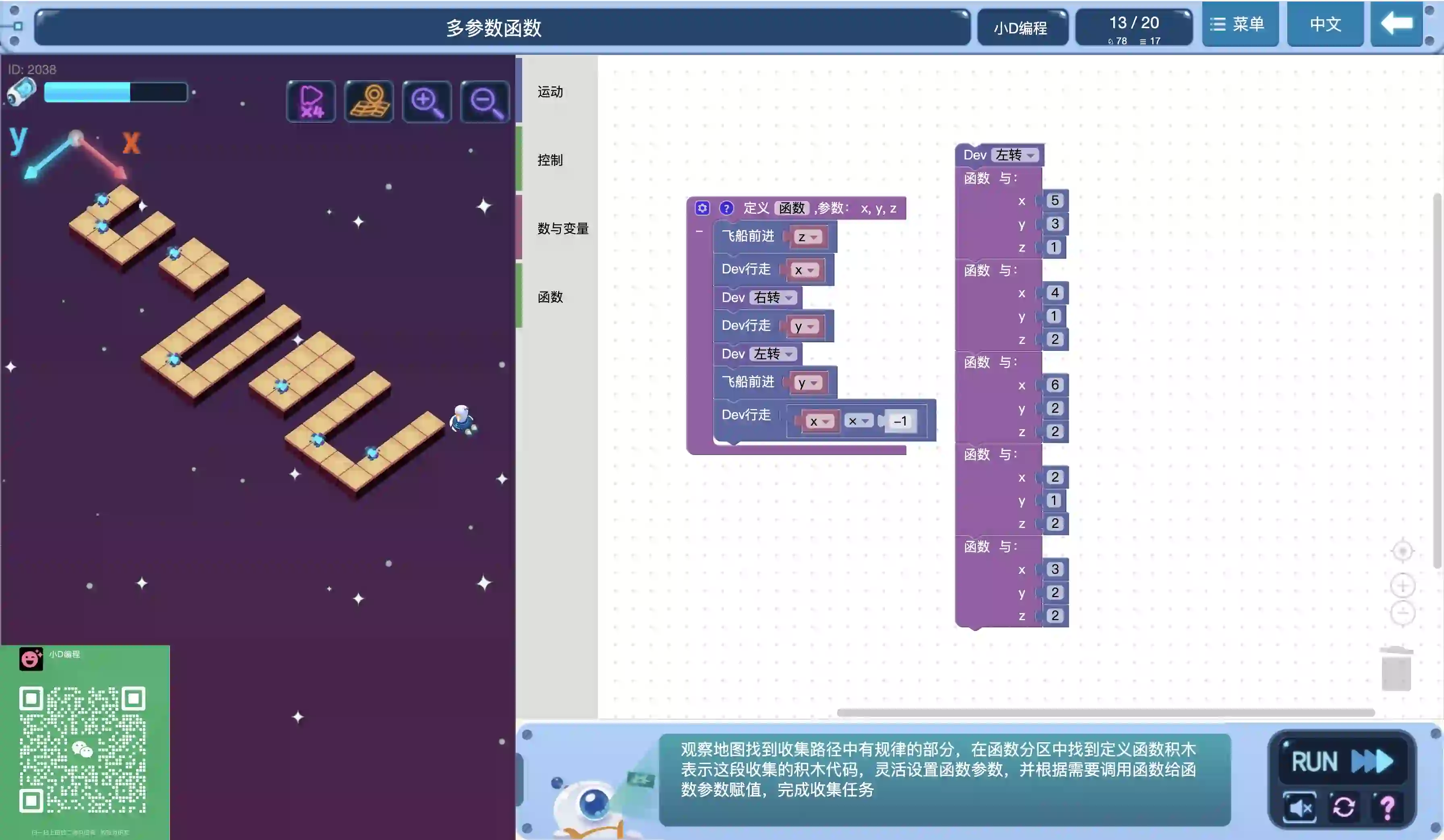Collapse the function definition with minus sign
This screenshot has width=1444, height=840.
pyautogui.click(x=699, y=231)
